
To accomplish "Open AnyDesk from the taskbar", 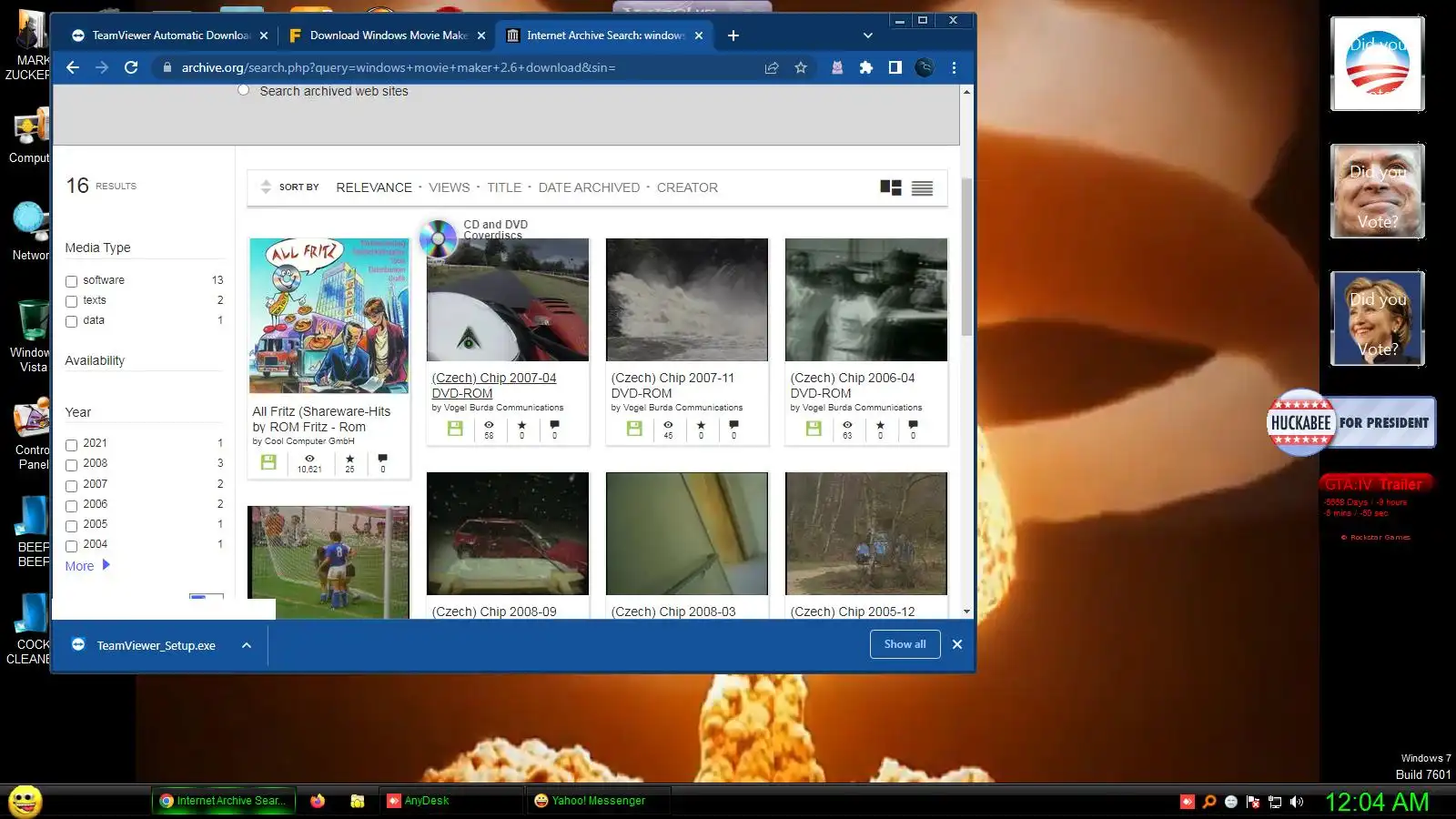I will point(450,801).
